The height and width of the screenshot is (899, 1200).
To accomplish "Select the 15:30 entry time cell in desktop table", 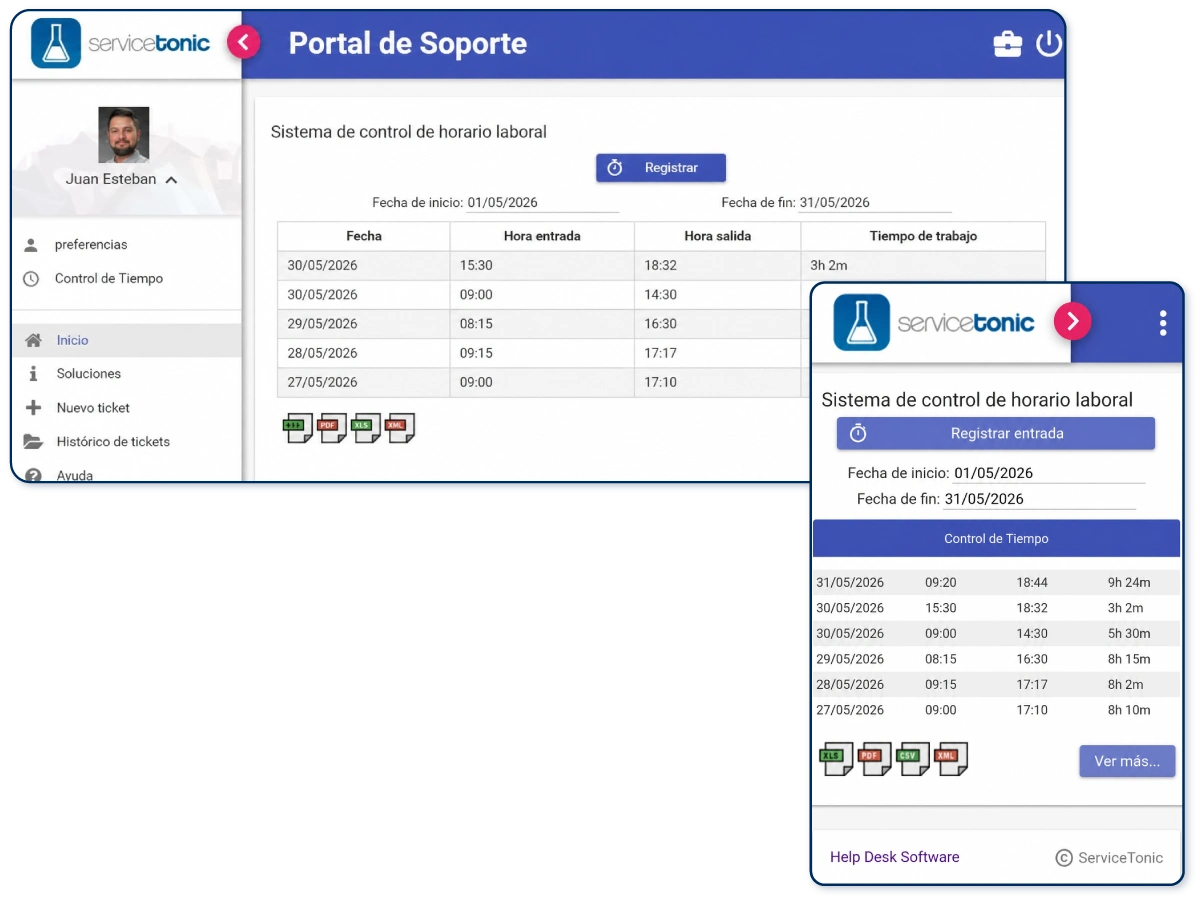I will (x=542, y=265).
